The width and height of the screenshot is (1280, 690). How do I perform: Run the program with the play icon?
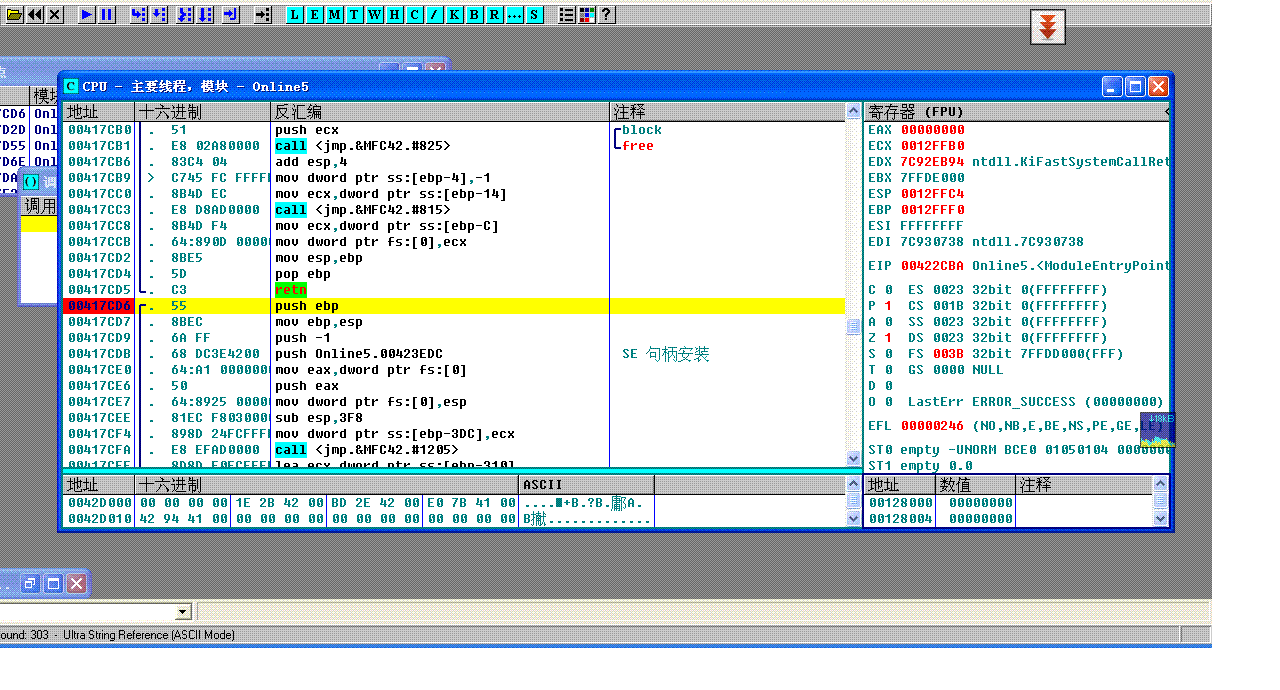click(x=87, y=15)
